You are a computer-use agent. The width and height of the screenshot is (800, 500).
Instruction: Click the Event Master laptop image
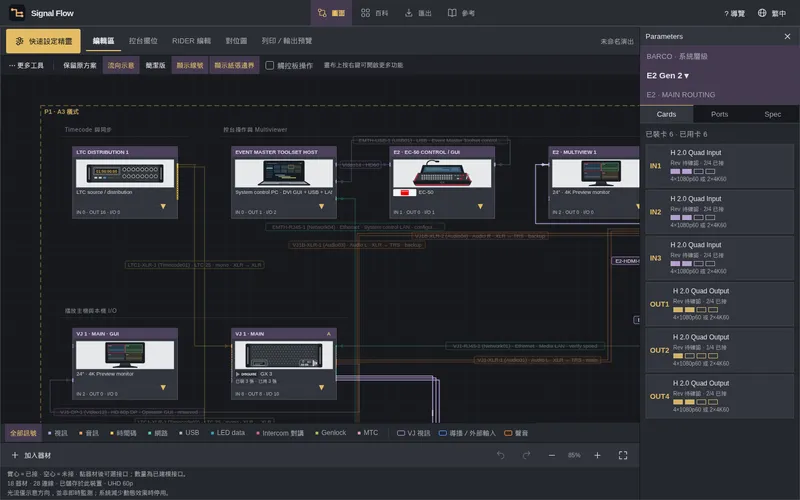pos(284,173)
